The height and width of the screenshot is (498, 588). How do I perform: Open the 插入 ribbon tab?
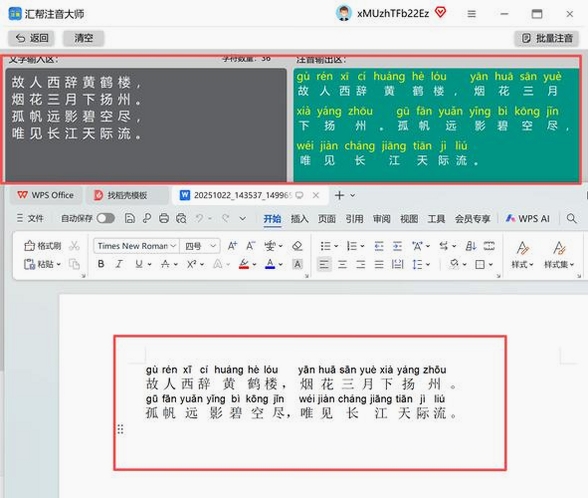[x=300, y=219]
